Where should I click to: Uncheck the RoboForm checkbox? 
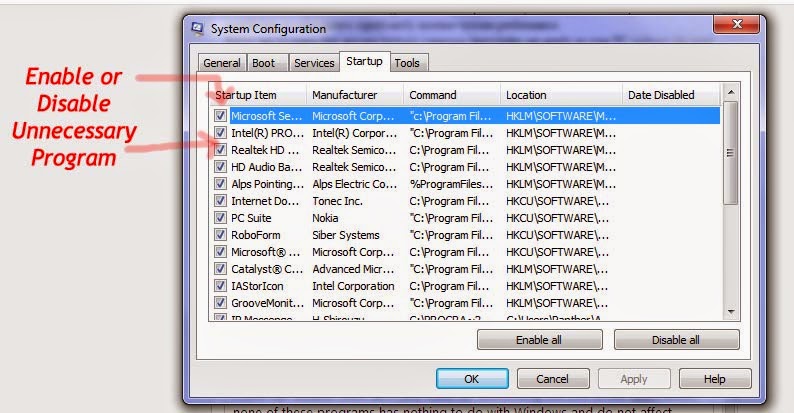click(220, 235)
